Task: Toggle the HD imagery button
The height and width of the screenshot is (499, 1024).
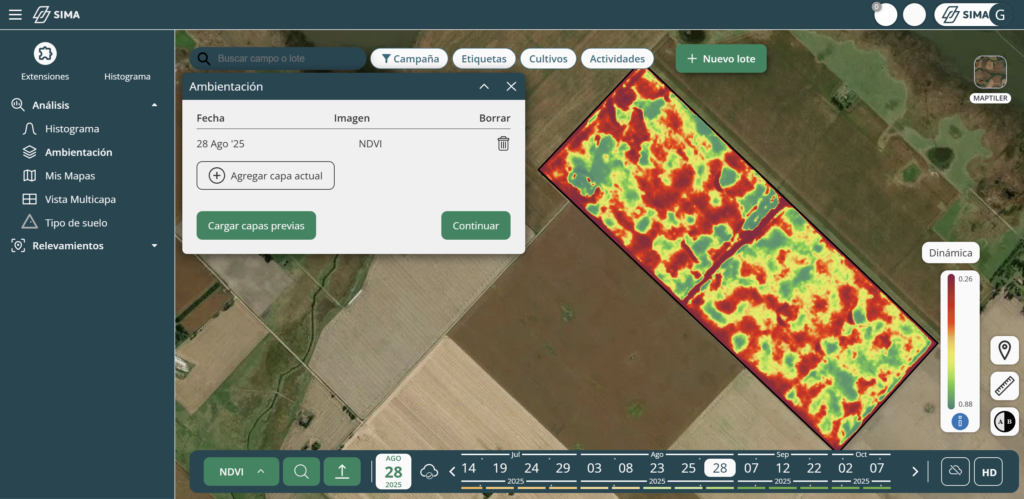Action: click(989, 471)
